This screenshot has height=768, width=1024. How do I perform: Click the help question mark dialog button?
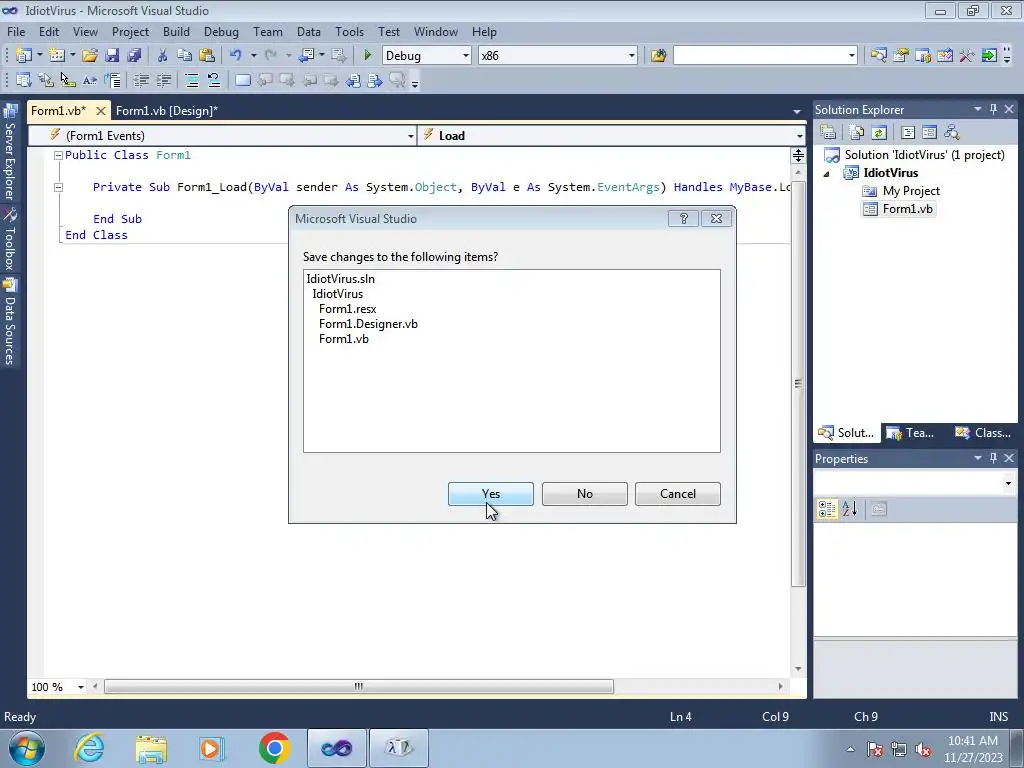684,219
